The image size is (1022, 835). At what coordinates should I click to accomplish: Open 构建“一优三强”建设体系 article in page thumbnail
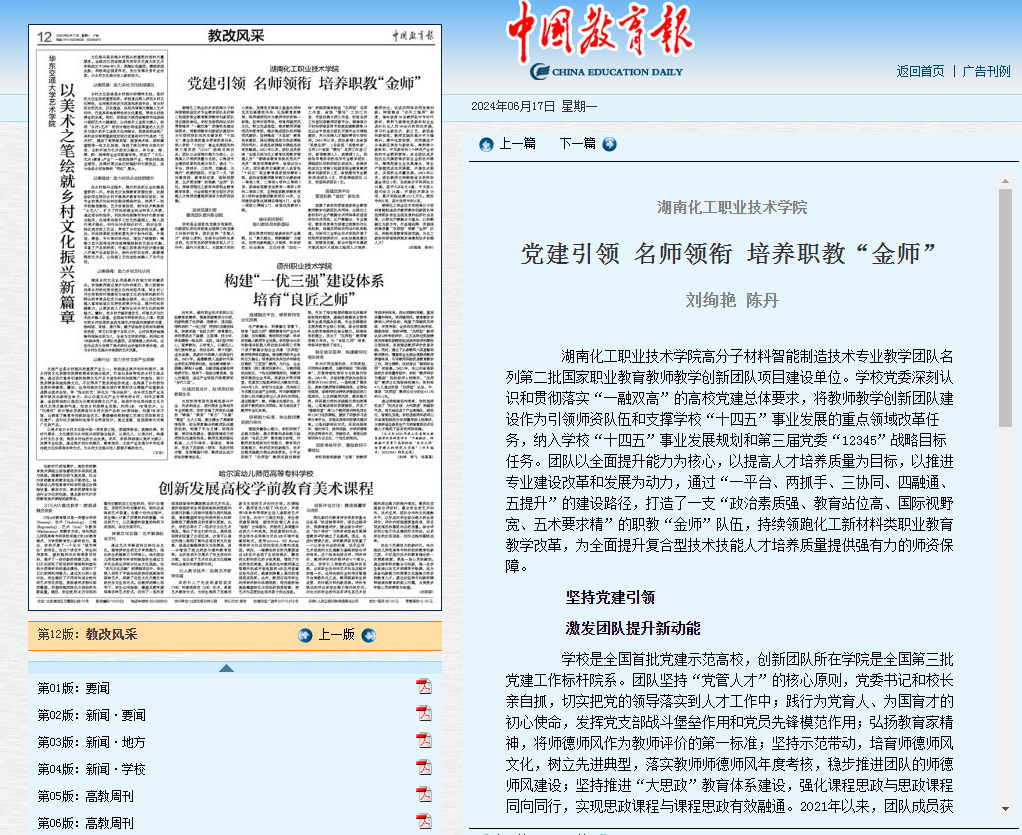pos(304,290)
